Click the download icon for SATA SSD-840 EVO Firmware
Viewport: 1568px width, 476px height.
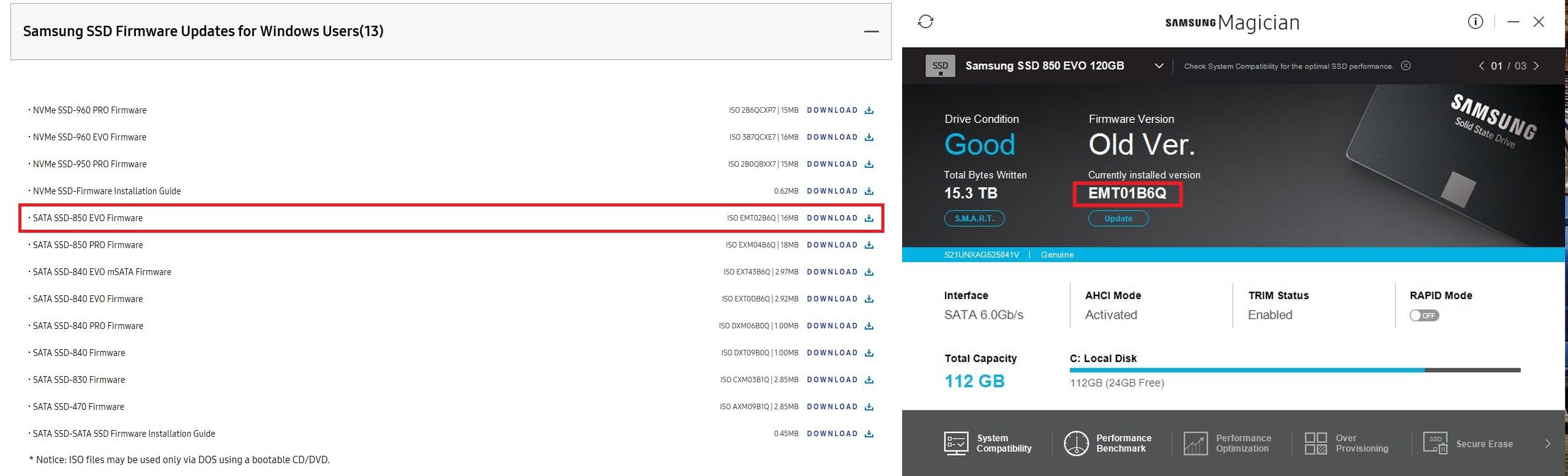(869, 299)
